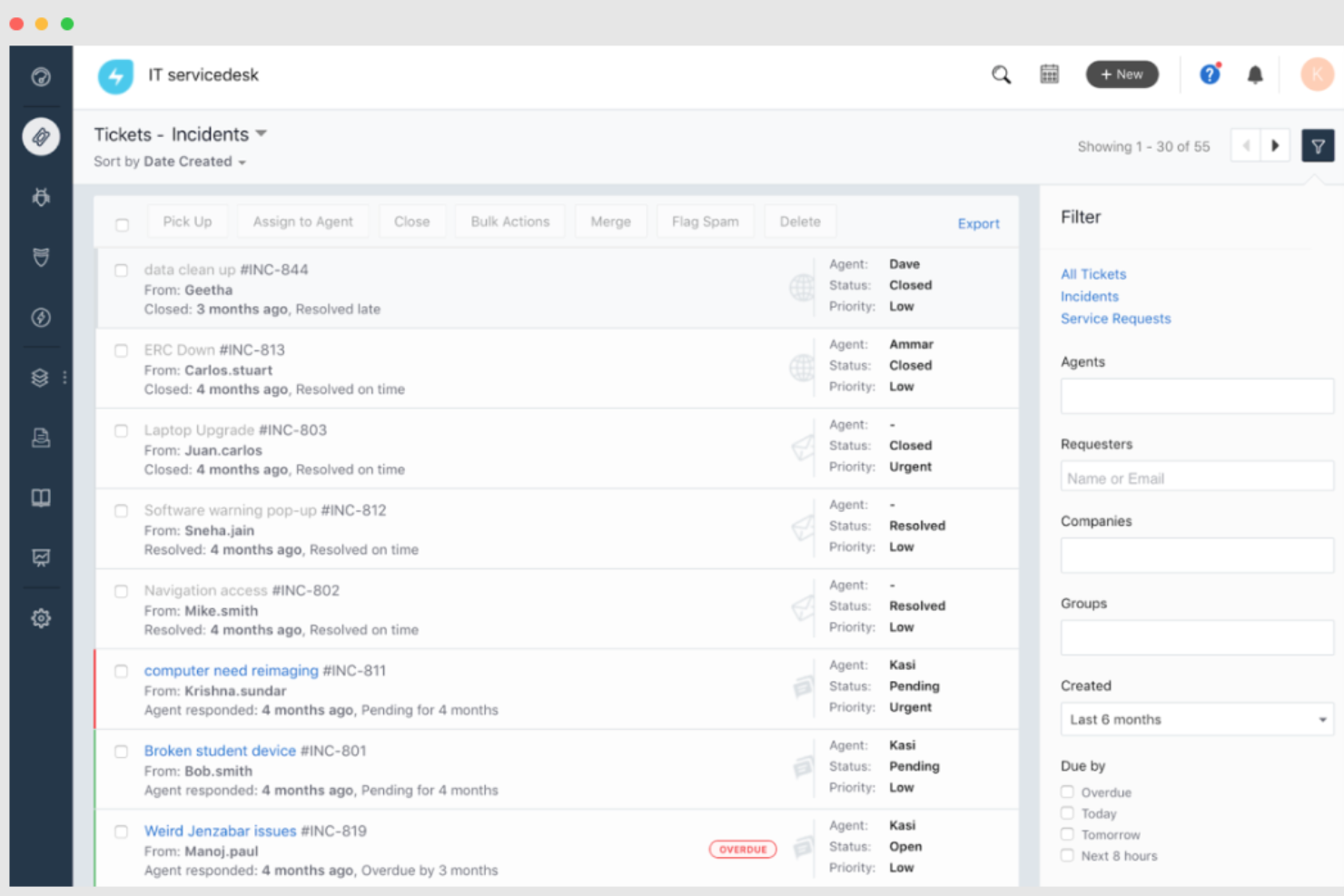The height and width of the screenshot is (896, 1344).
Task: Click the Export link above the ticket list
Action: pos(978,223)
